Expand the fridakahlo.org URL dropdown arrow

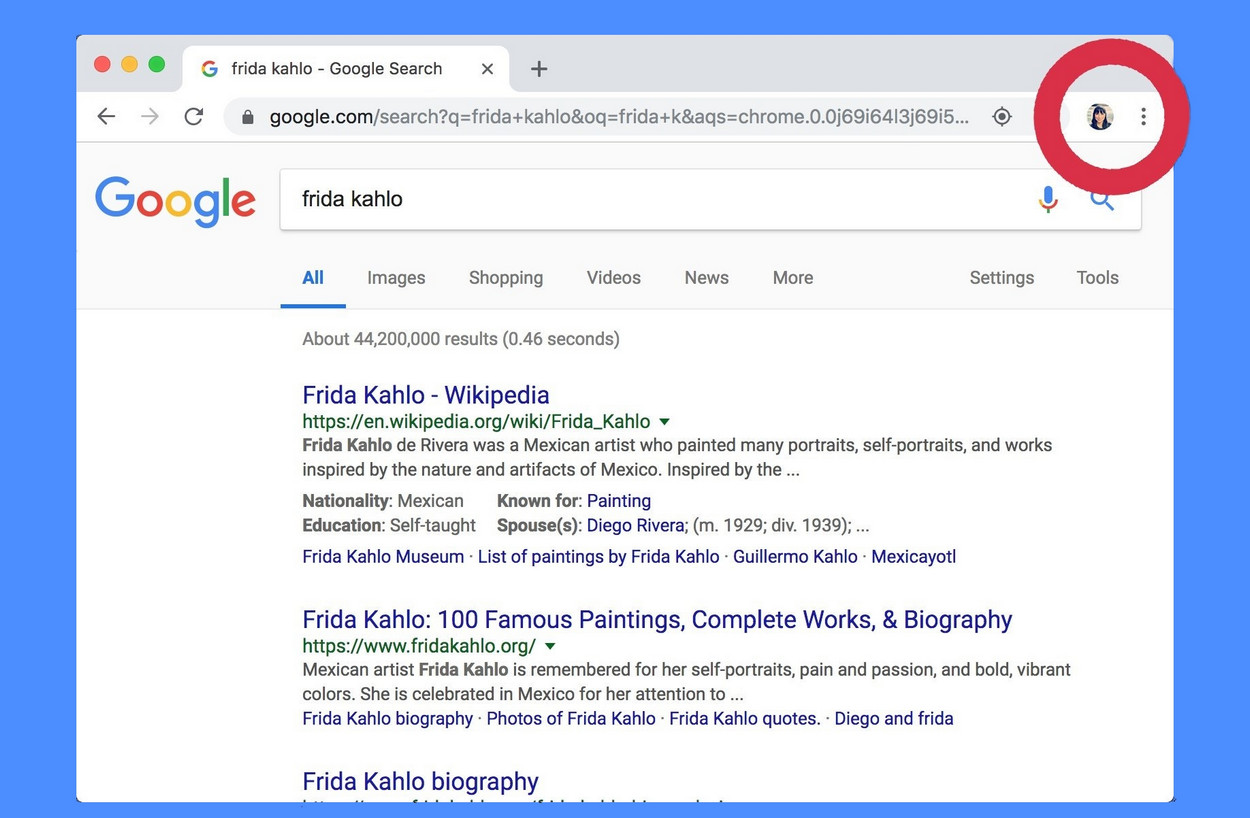coord(550,647)
